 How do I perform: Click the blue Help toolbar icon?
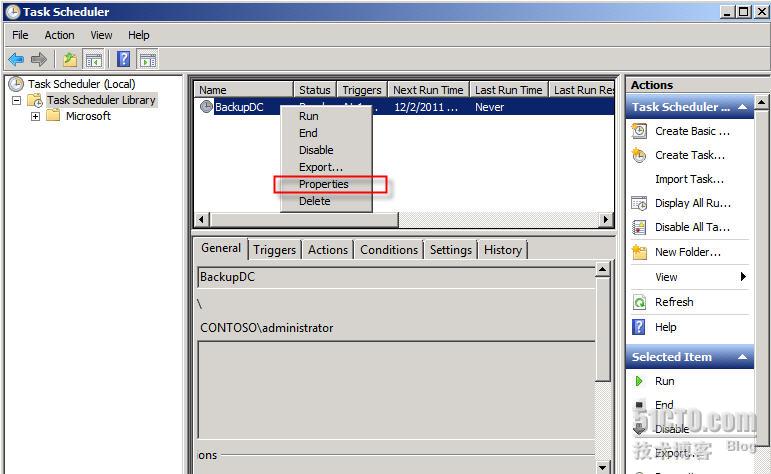(123, 59)
